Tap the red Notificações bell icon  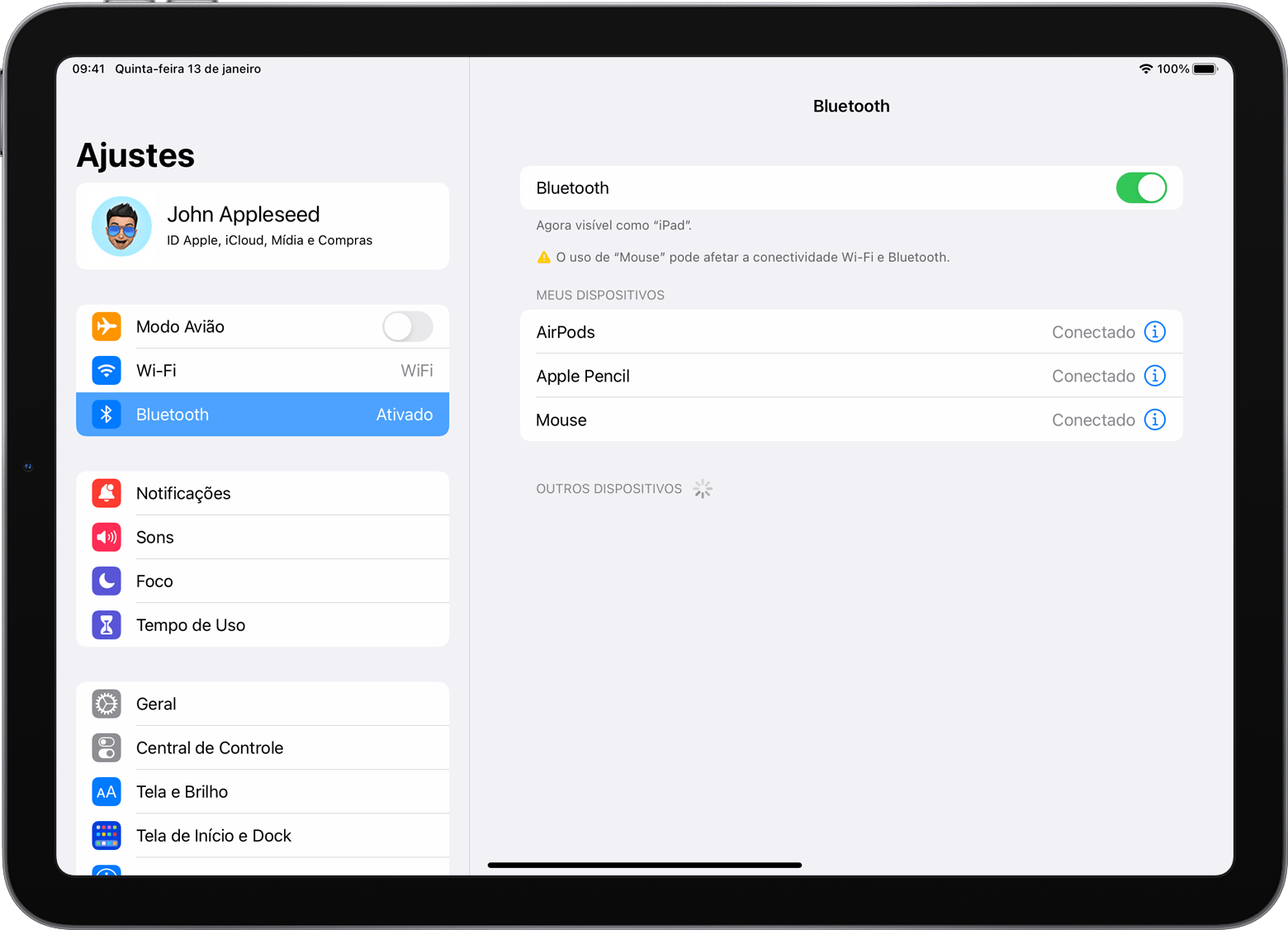click(107, 493)
